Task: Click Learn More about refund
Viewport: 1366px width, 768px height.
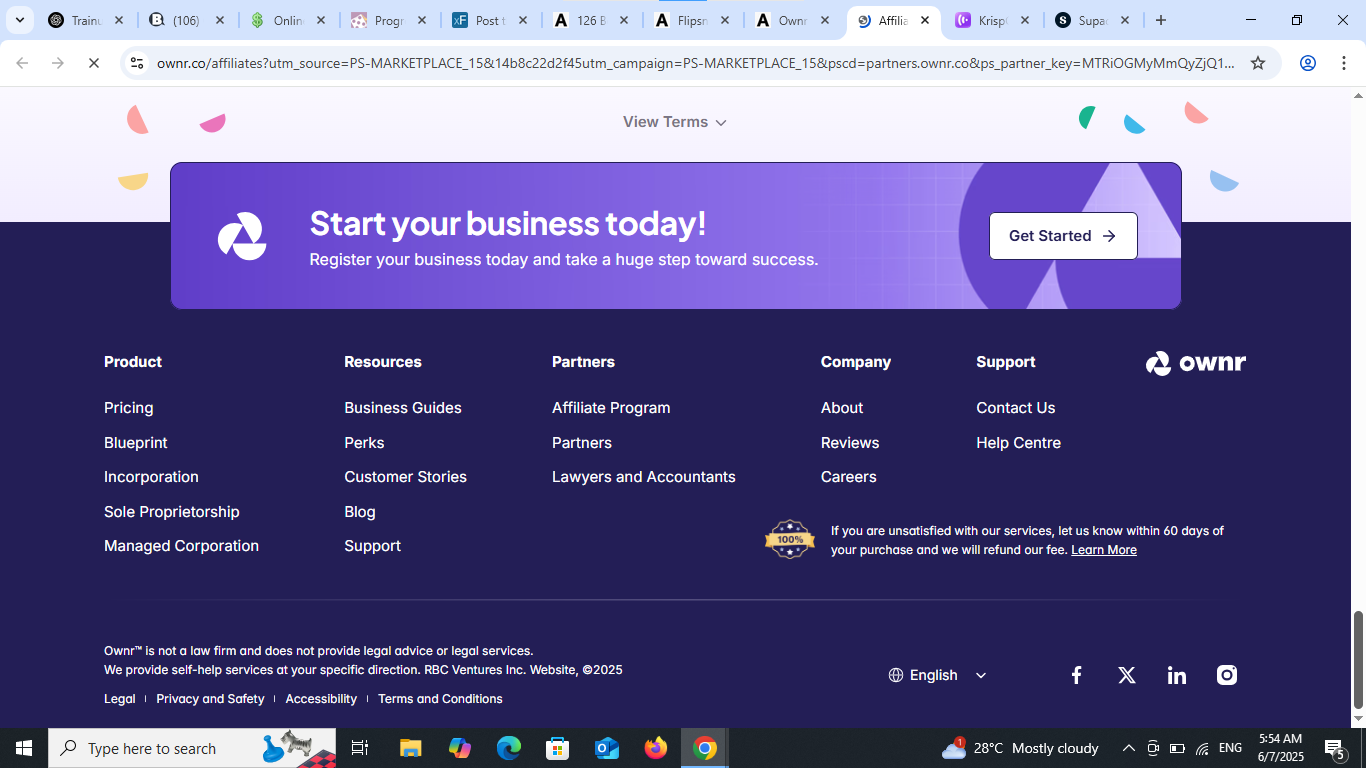Action: 1104,550
